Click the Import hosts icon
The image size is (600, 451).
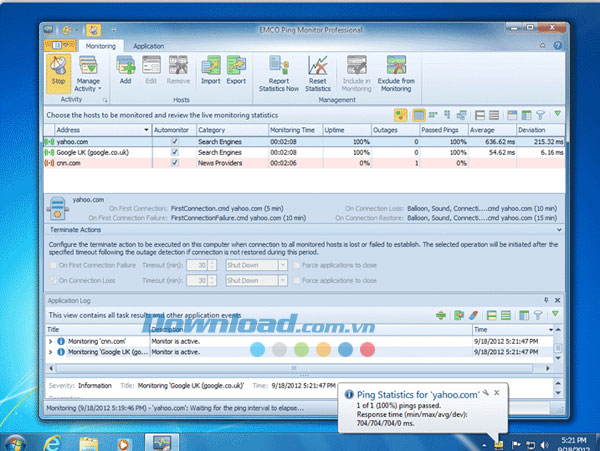(x=210, y=69)
